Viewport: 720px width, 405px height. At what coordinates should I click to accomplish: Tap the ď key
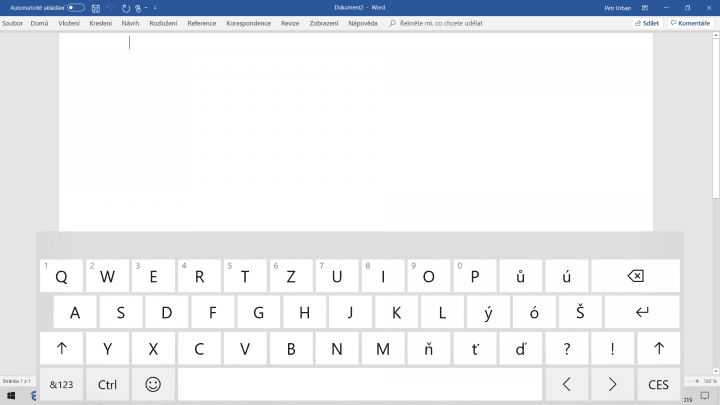521,349
